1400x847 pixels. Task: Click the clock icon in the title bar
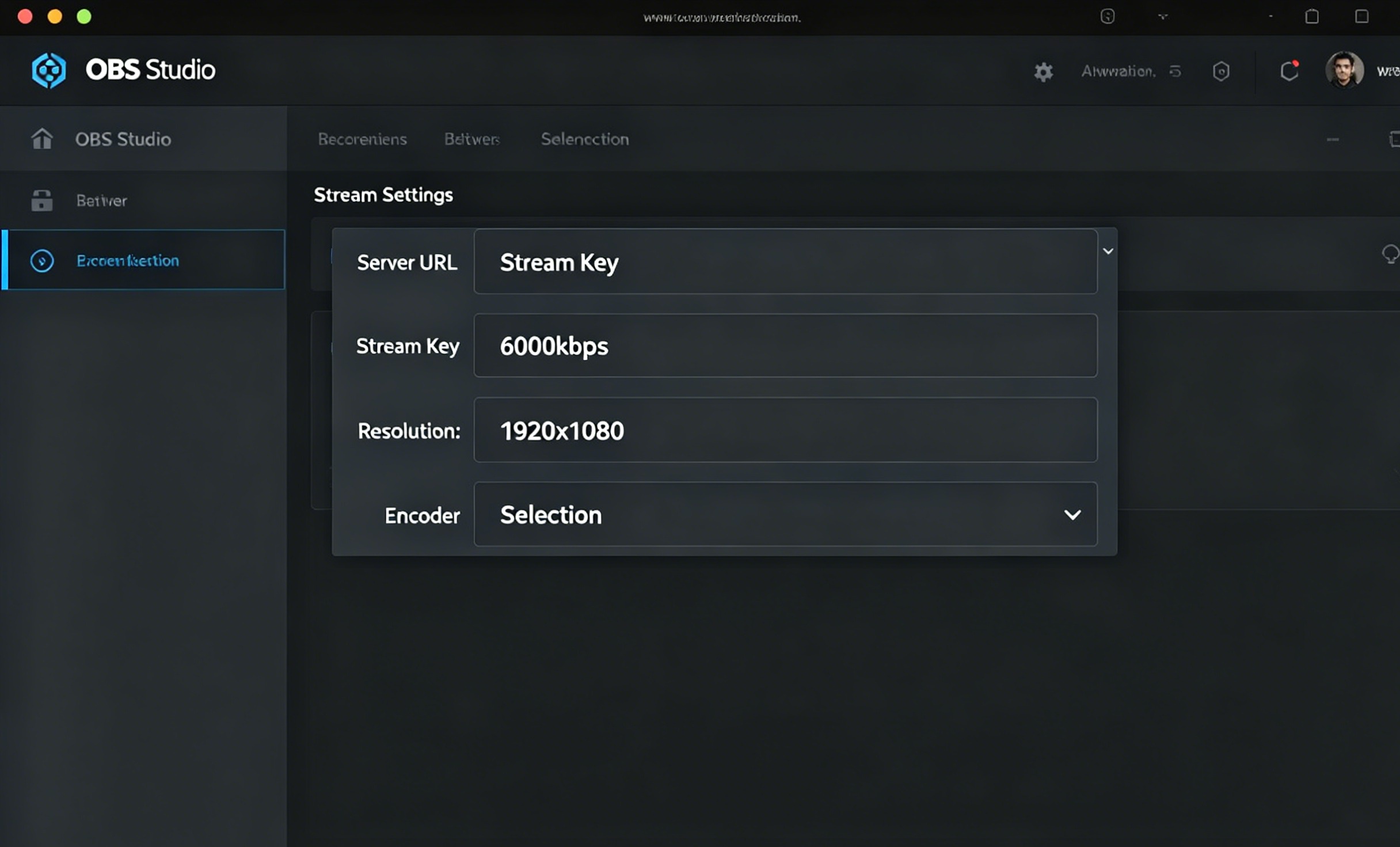[x=1108, y=16]
